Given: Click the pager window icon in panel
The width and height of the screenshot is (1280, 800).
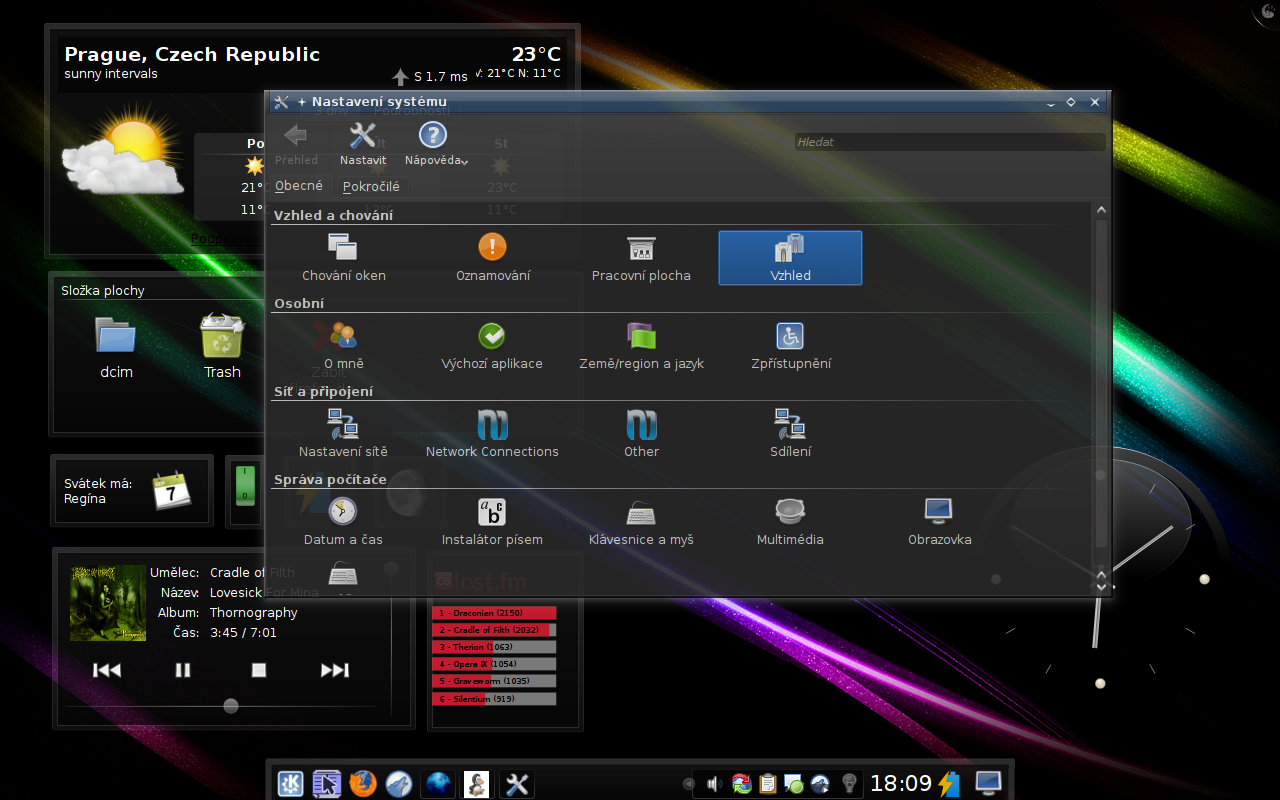Looking at the screenshot, I should point(327,783).
